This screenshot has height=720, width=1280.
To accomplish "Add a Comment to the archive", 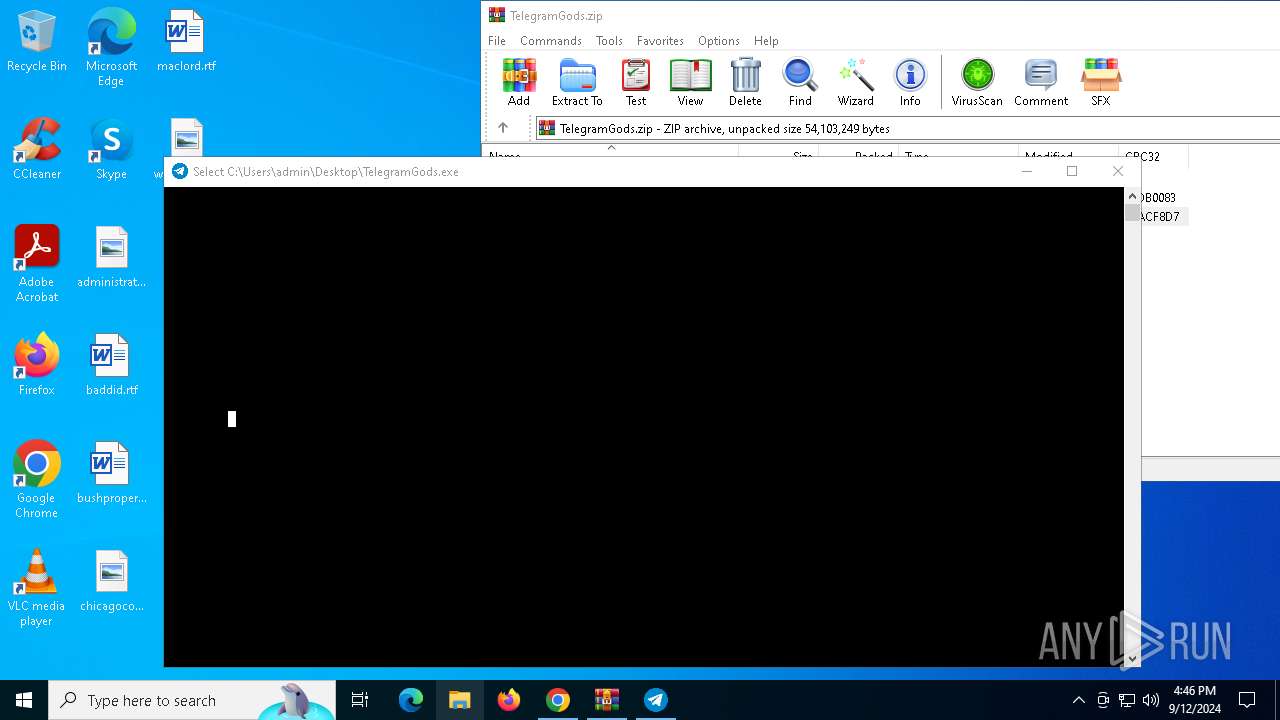I will [x=1041, y=82].
